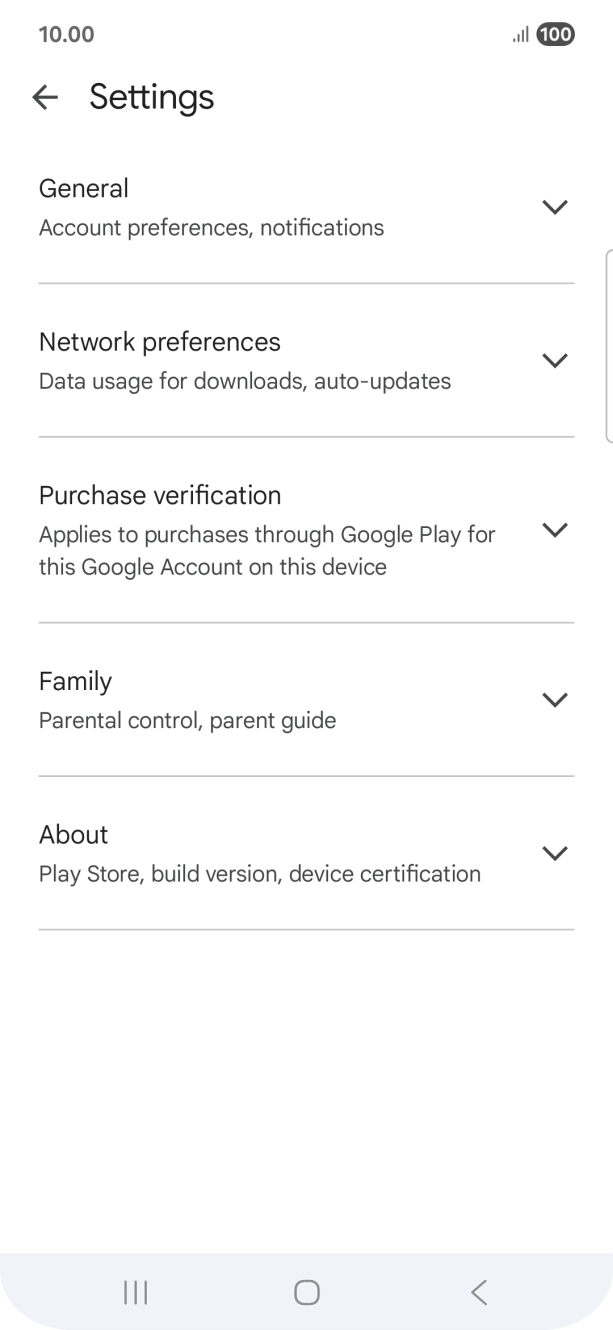Tap the system navigation back button

479,1292
